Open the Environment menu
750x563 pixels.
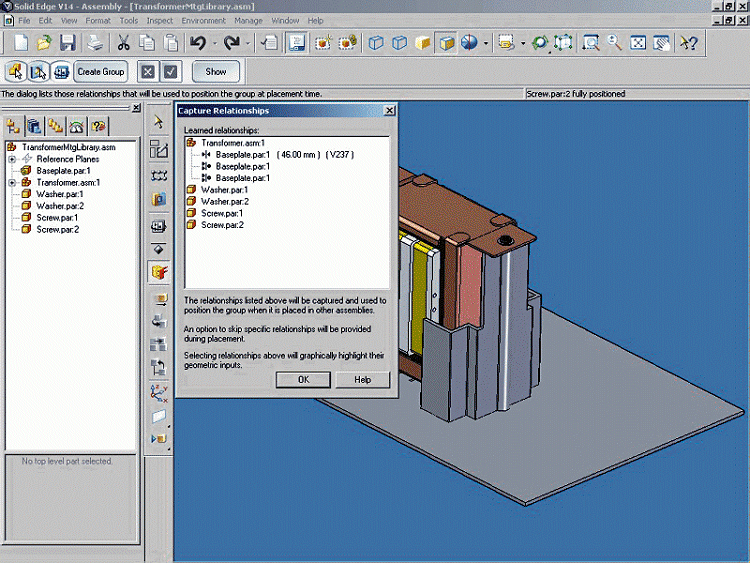pos(203,21)
